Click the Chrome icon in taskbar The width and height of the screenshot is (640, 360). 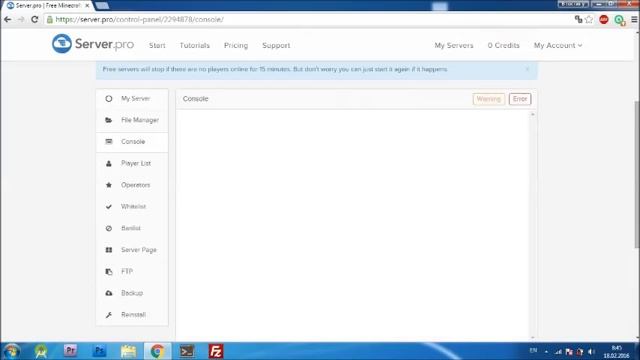(x=157, y=351)
